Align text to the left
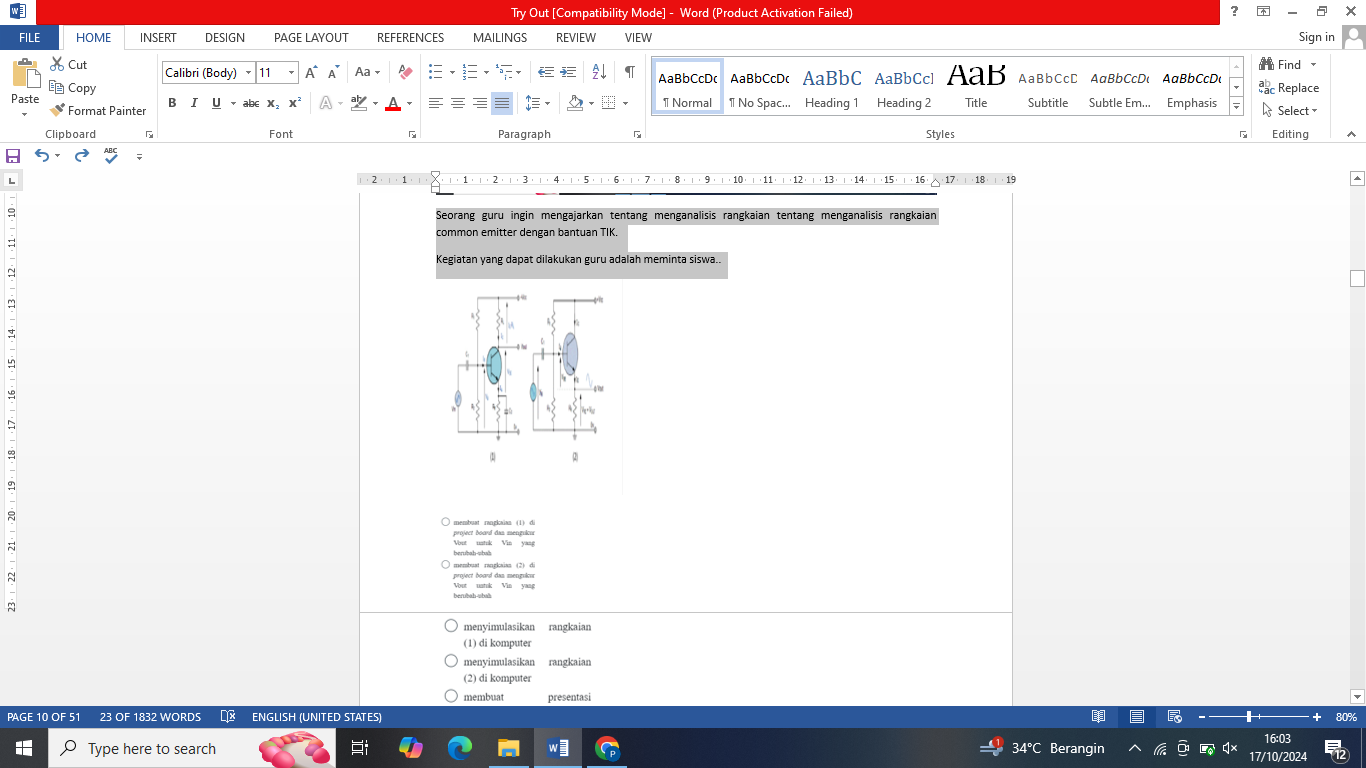 pos(436,103)
